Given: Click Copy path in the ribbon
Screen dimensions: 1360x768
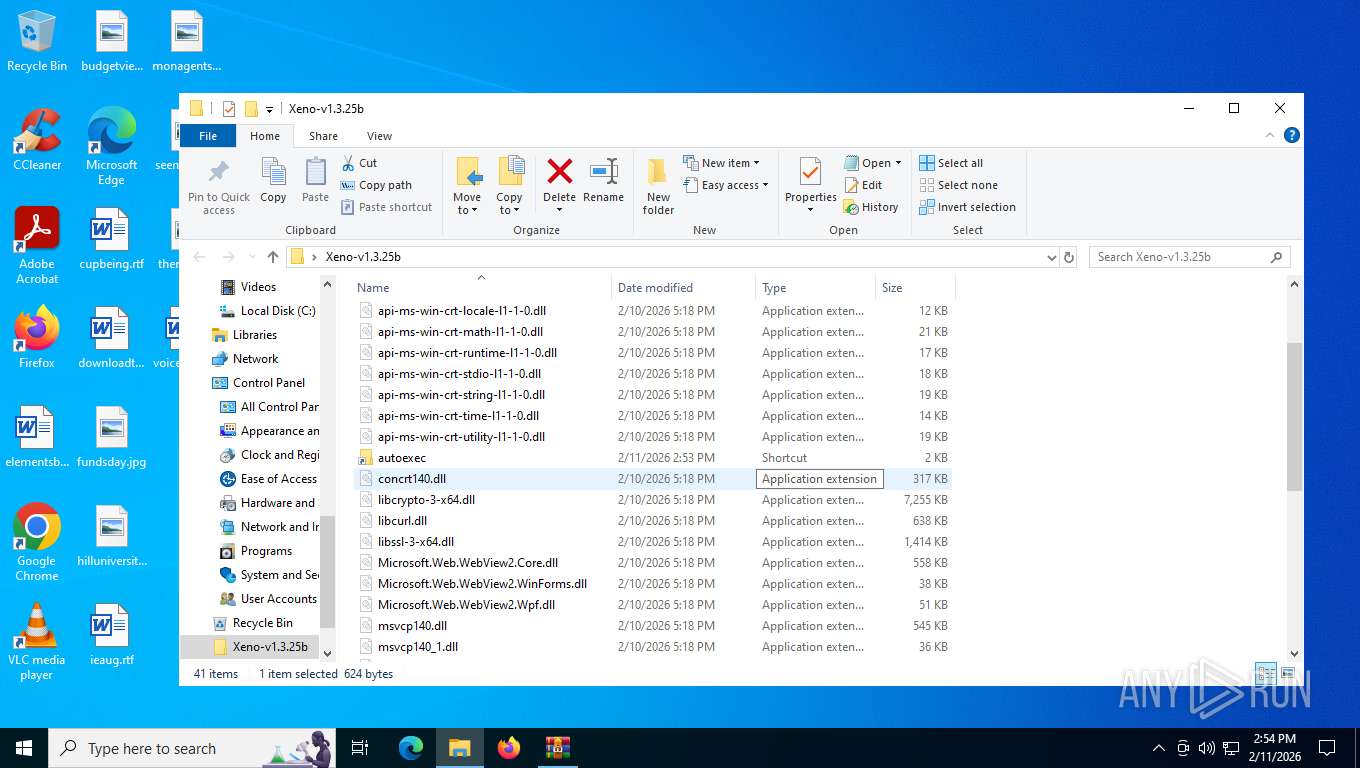Looking at the screenshot, I should click(x=376, y=185).
